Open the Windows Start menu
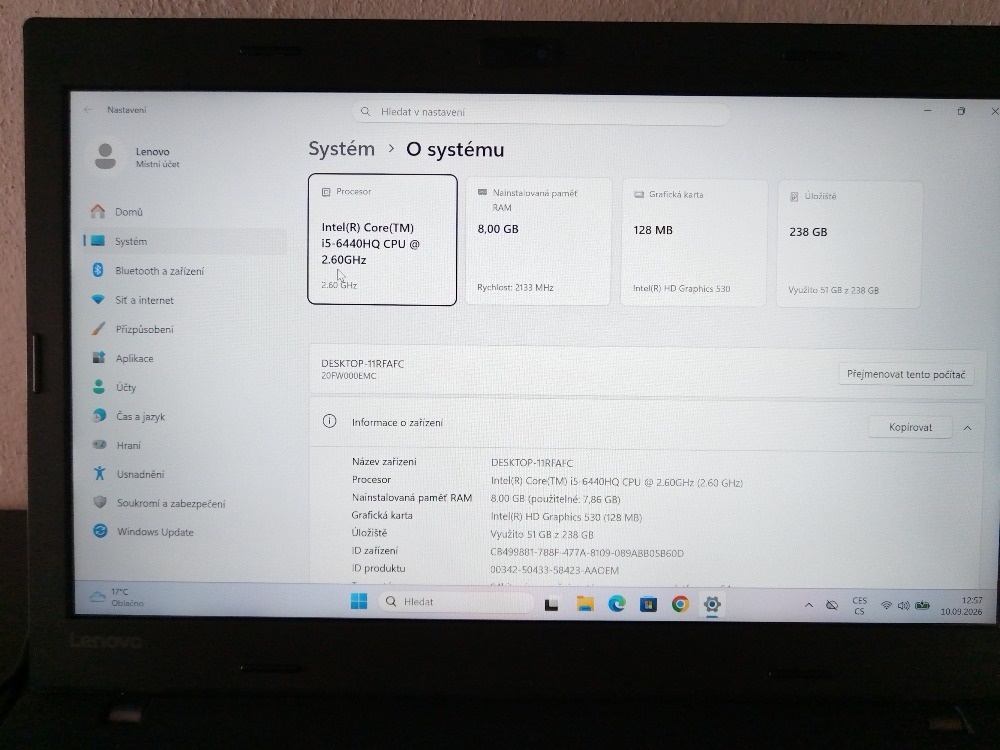The width and height of the screenshot is (1000, 750). pyautogui.click(x=359, y=601)
